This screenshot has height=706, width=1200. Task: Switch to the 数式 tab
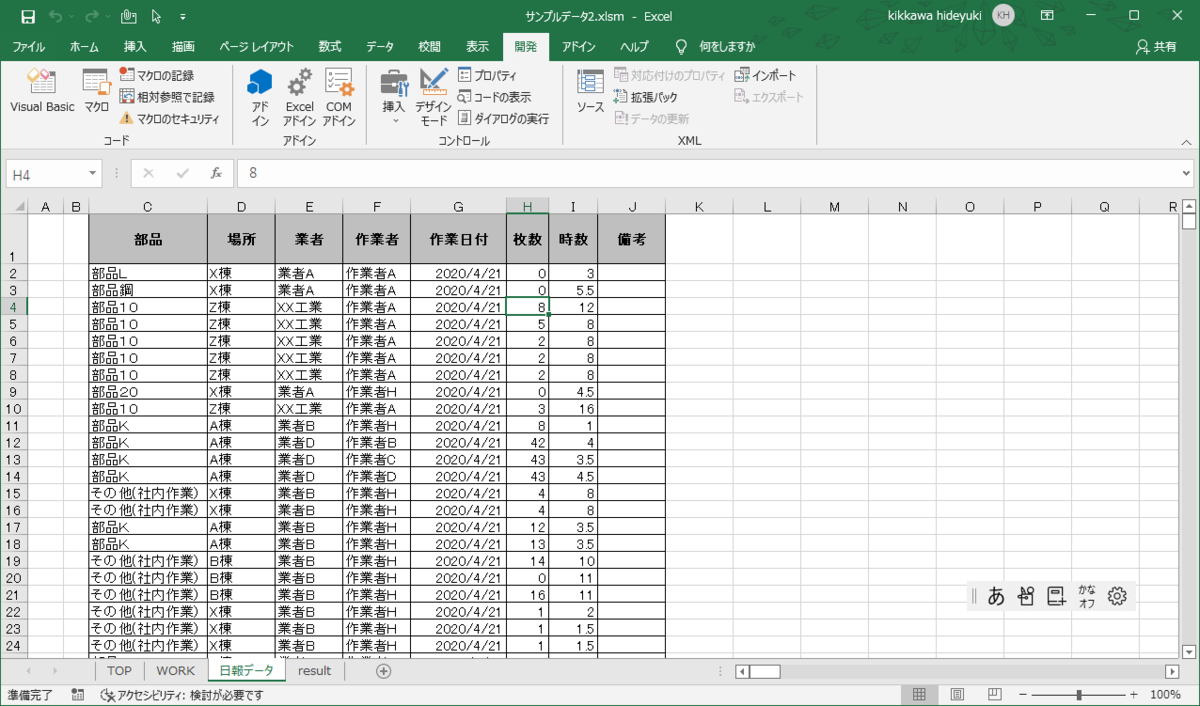click(330, 47)
